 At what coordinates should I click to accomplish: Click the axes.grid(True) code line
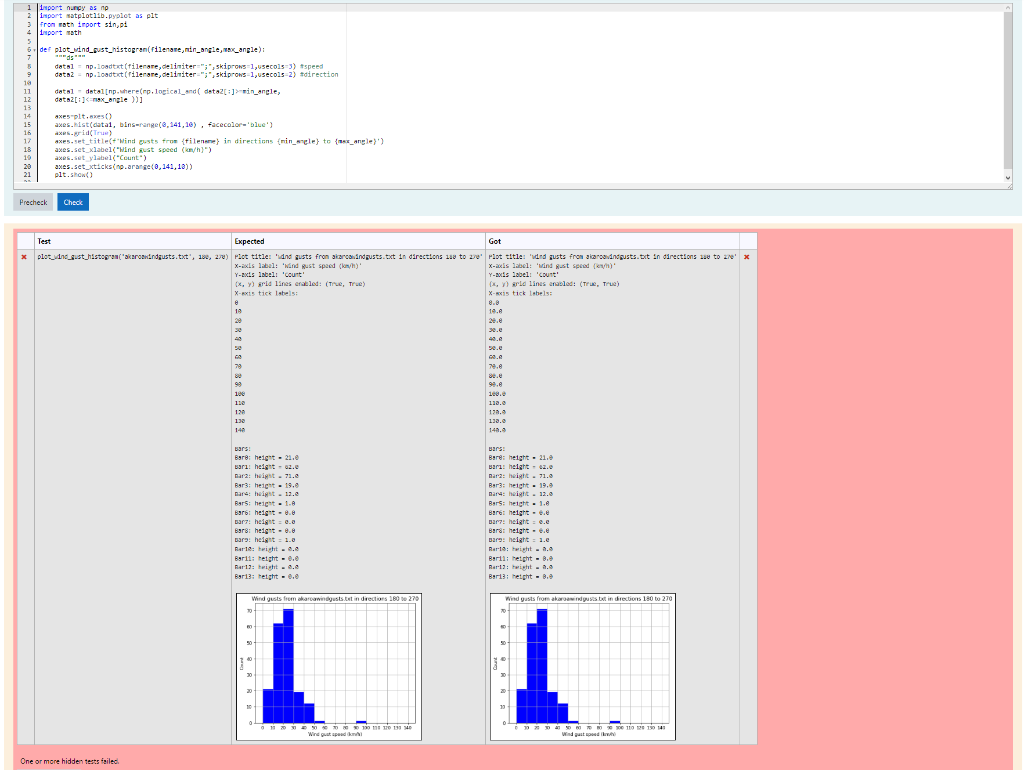pos(82,132)
